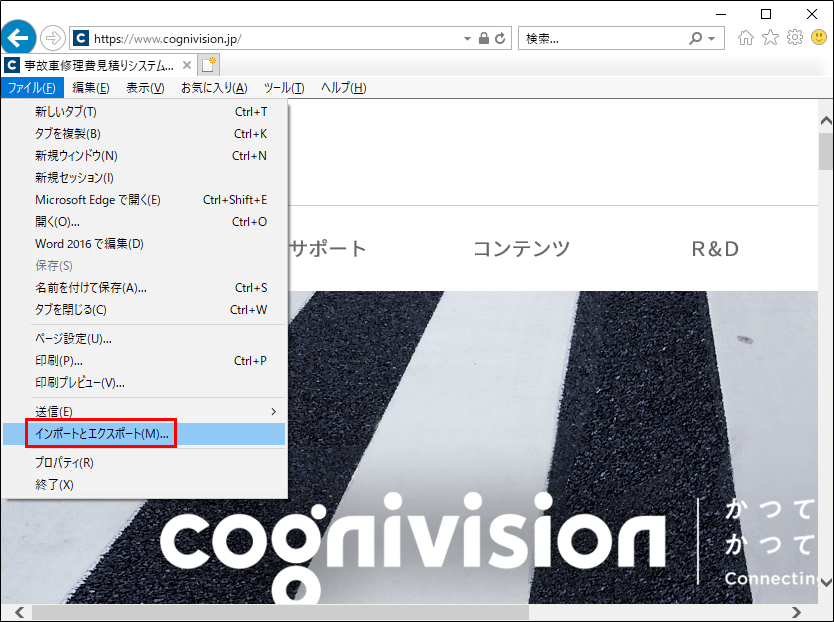834x622 pixels.
Task: Choose 開く(O)... menu item
Action: coord(144,222)
